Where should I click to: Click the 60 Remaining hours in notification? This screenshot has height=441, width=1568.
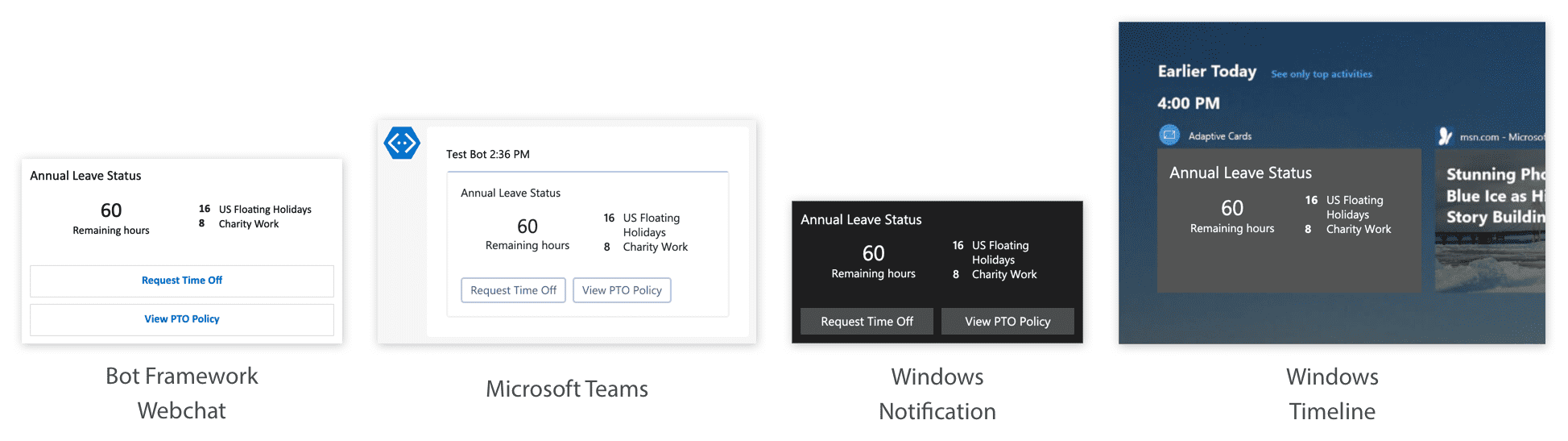pyautogui.click(x=874, y=261)
